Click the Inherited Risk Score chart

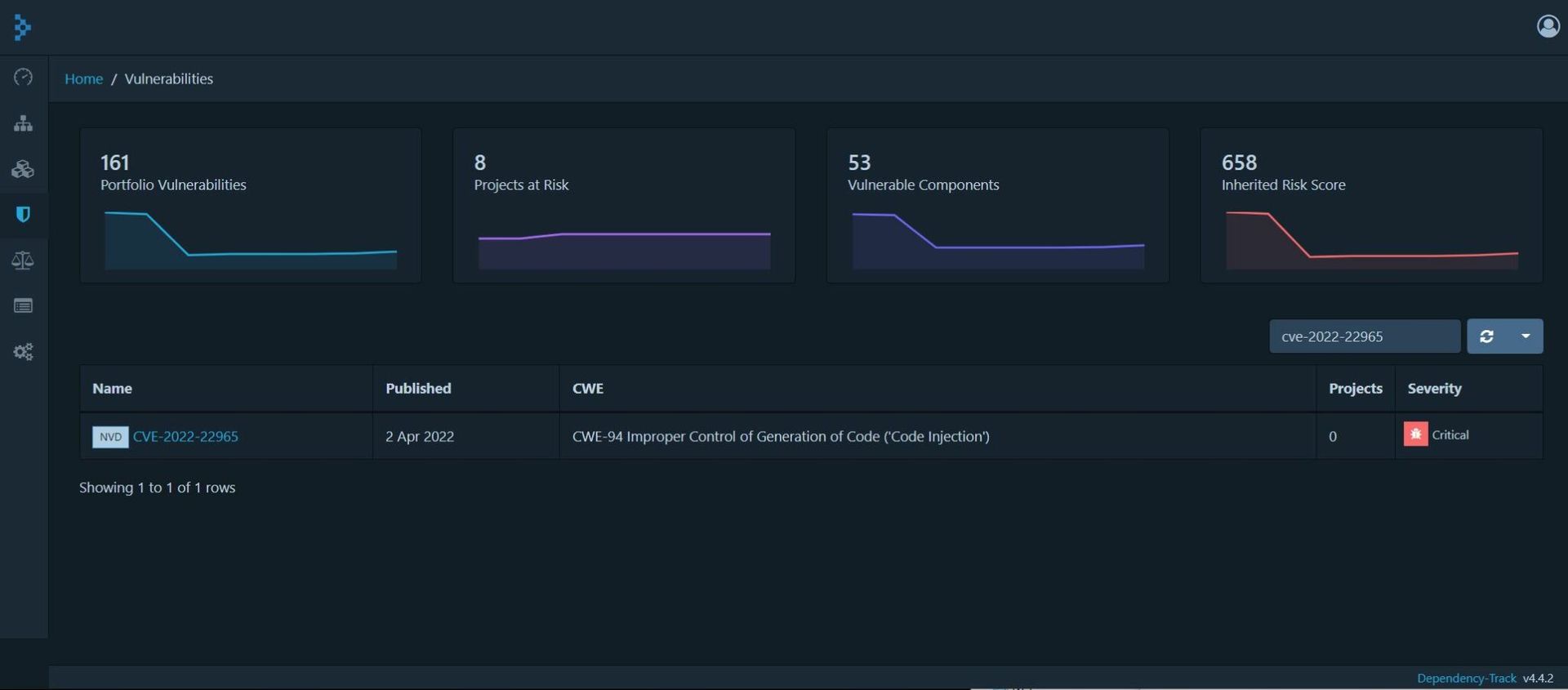1372,241
